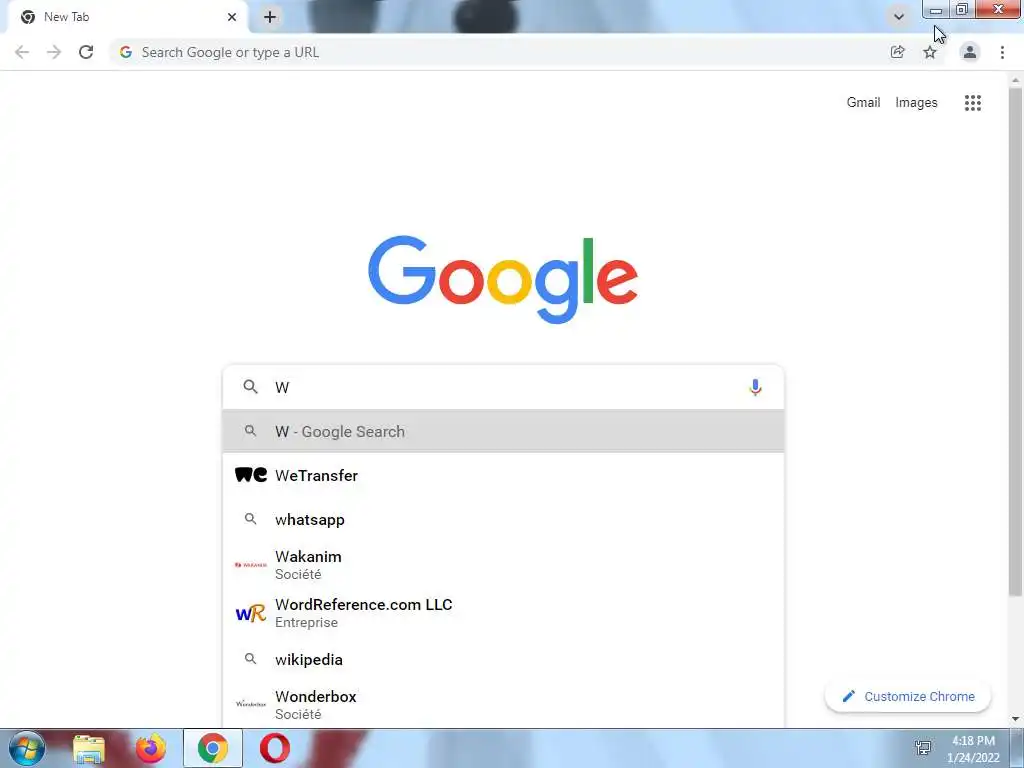Click the Google logo icon in the address bar
1024x768 pixels.
tap(126, 52)
